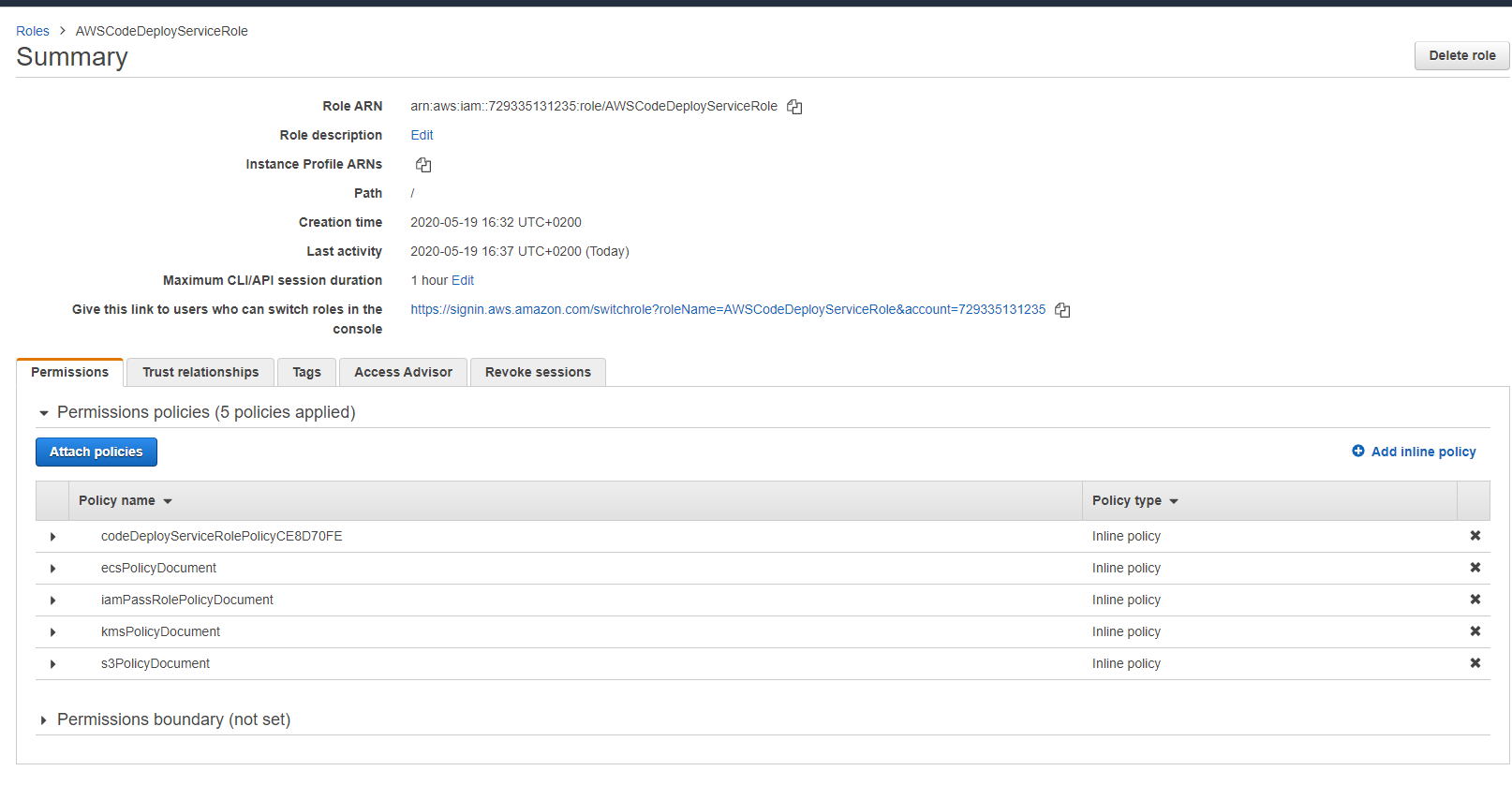The image size is (1512, 786).
Task: Expand the s3PolicyDocument row
Action: [x=52, y=664]
